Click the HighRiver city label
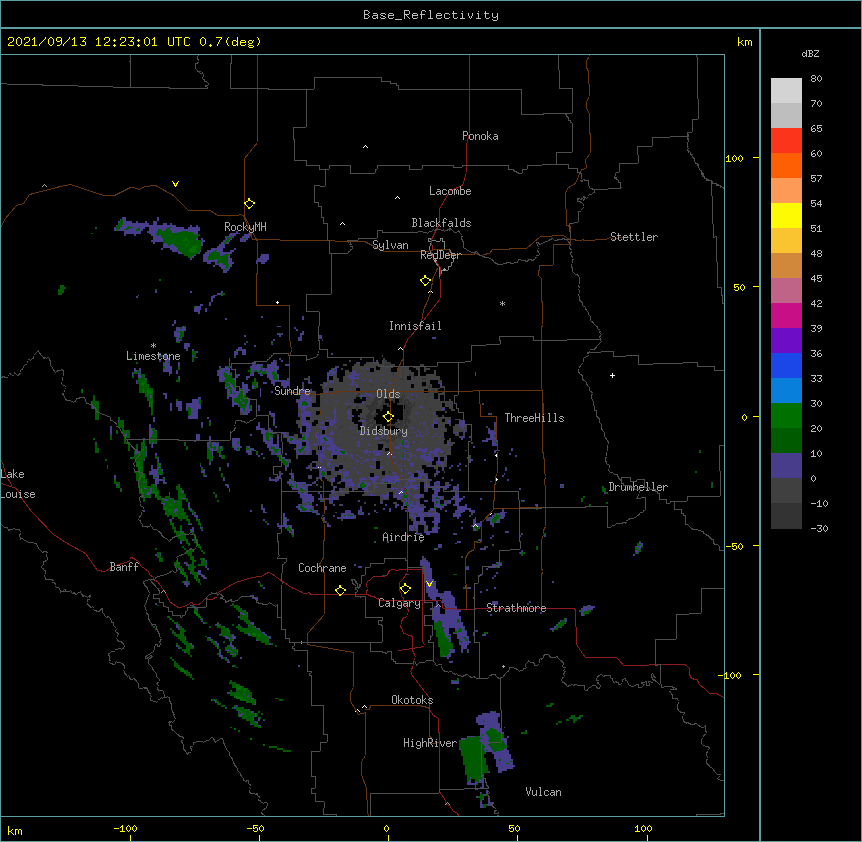Image resolution: width=862 pixels, height=842 pixels. [430, 743]
